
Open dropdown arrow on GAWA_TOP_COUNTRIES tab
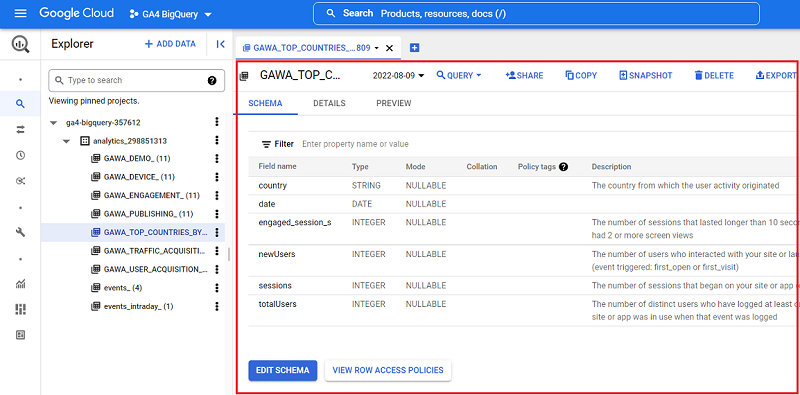pos(377,48)
